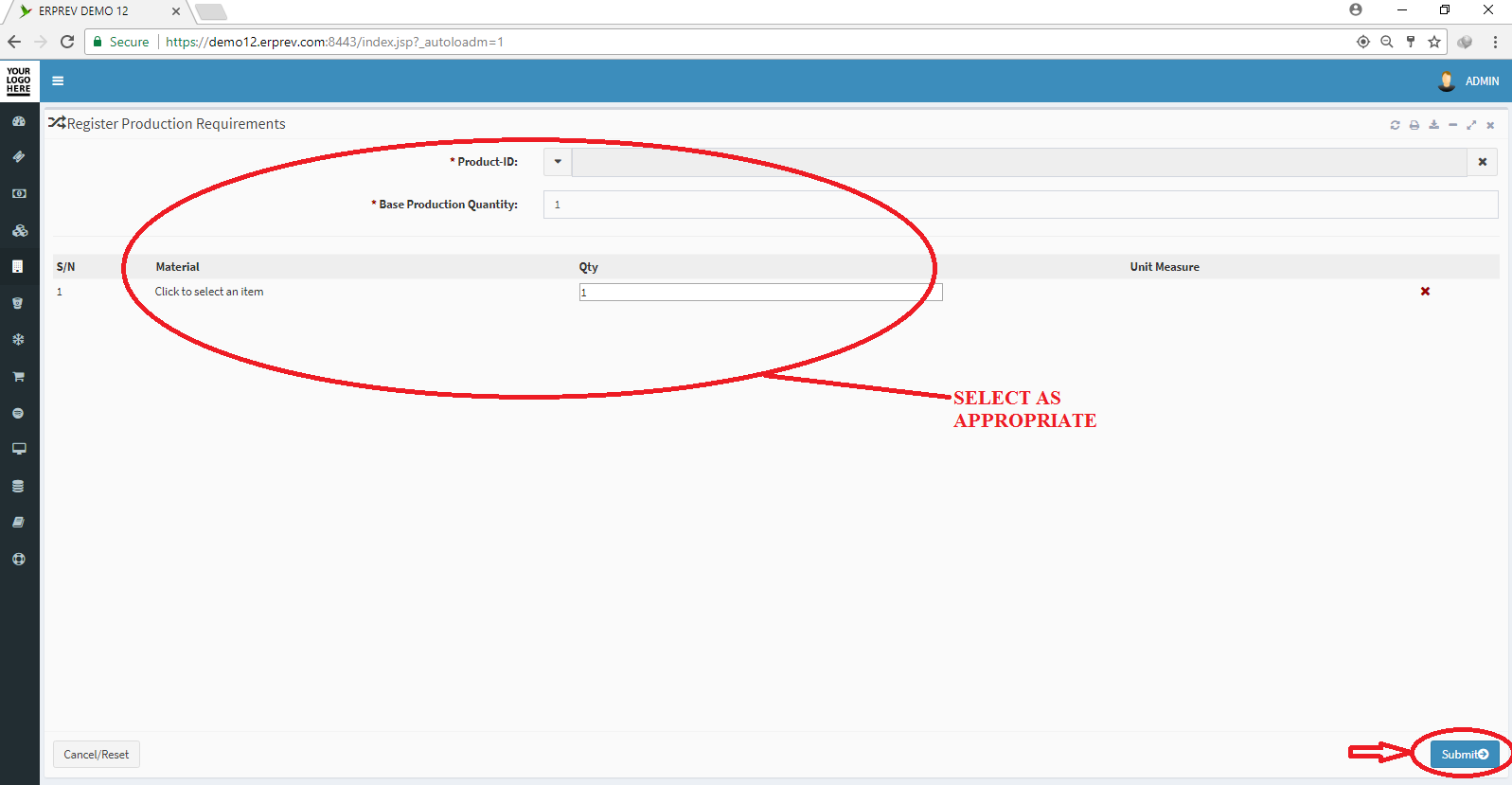Reload the browser page
The image size is (1512, 785).
coord(67,42)
